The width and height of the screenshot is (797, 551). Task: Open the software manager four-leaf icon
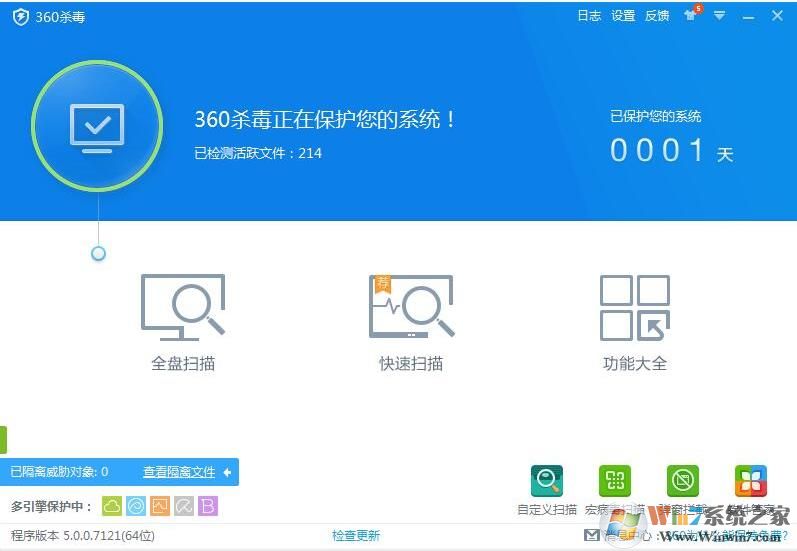[751, 480]
